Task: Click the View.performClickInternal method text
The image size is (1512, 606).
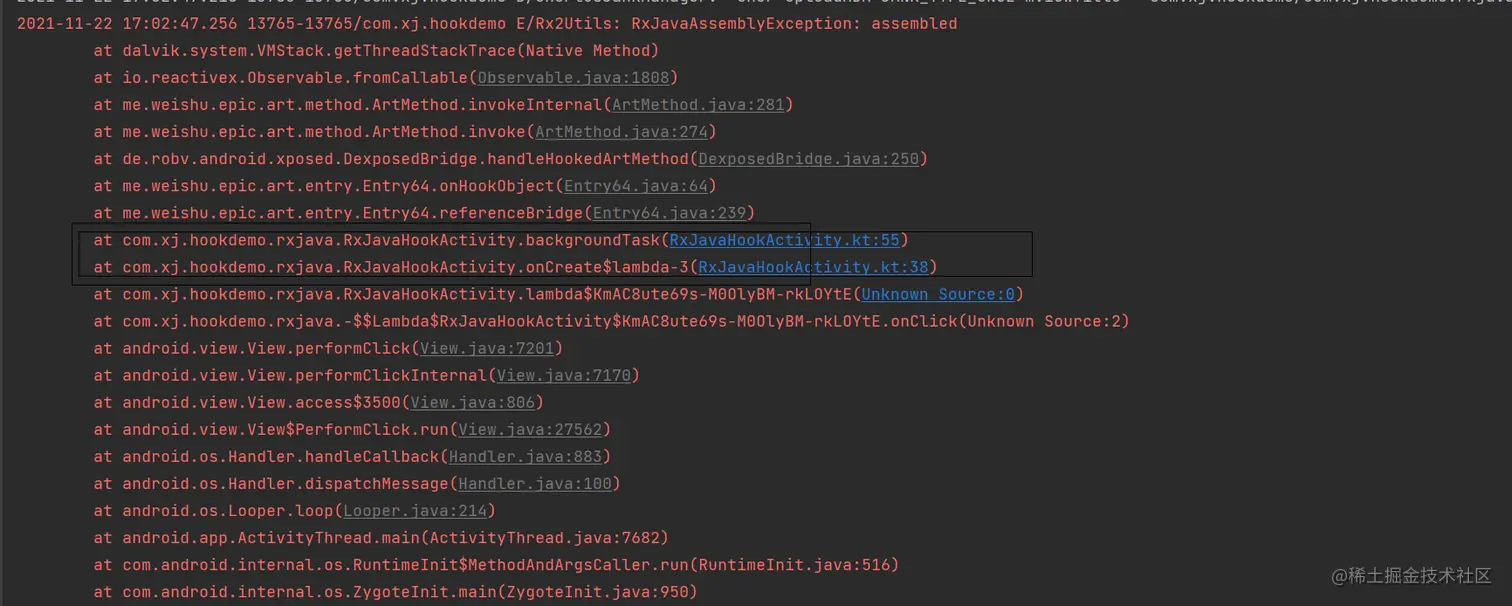Action: point(305,375)
